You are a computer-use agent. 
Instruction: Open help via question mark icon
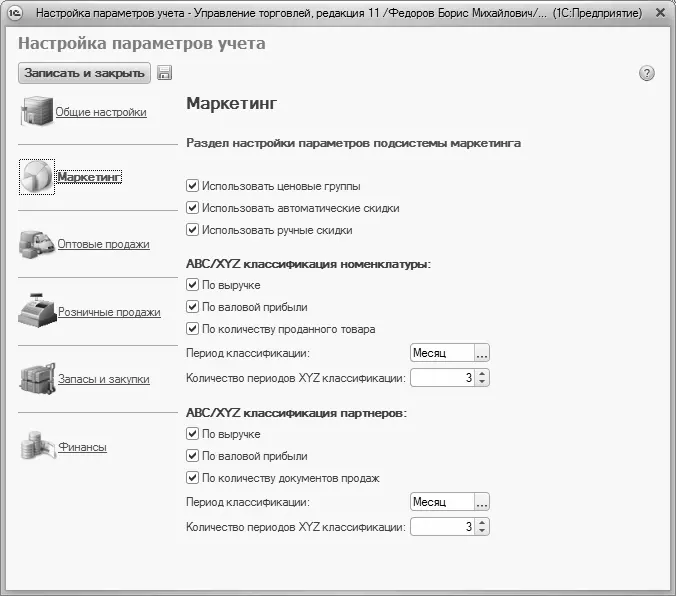[x=646, y=73]
